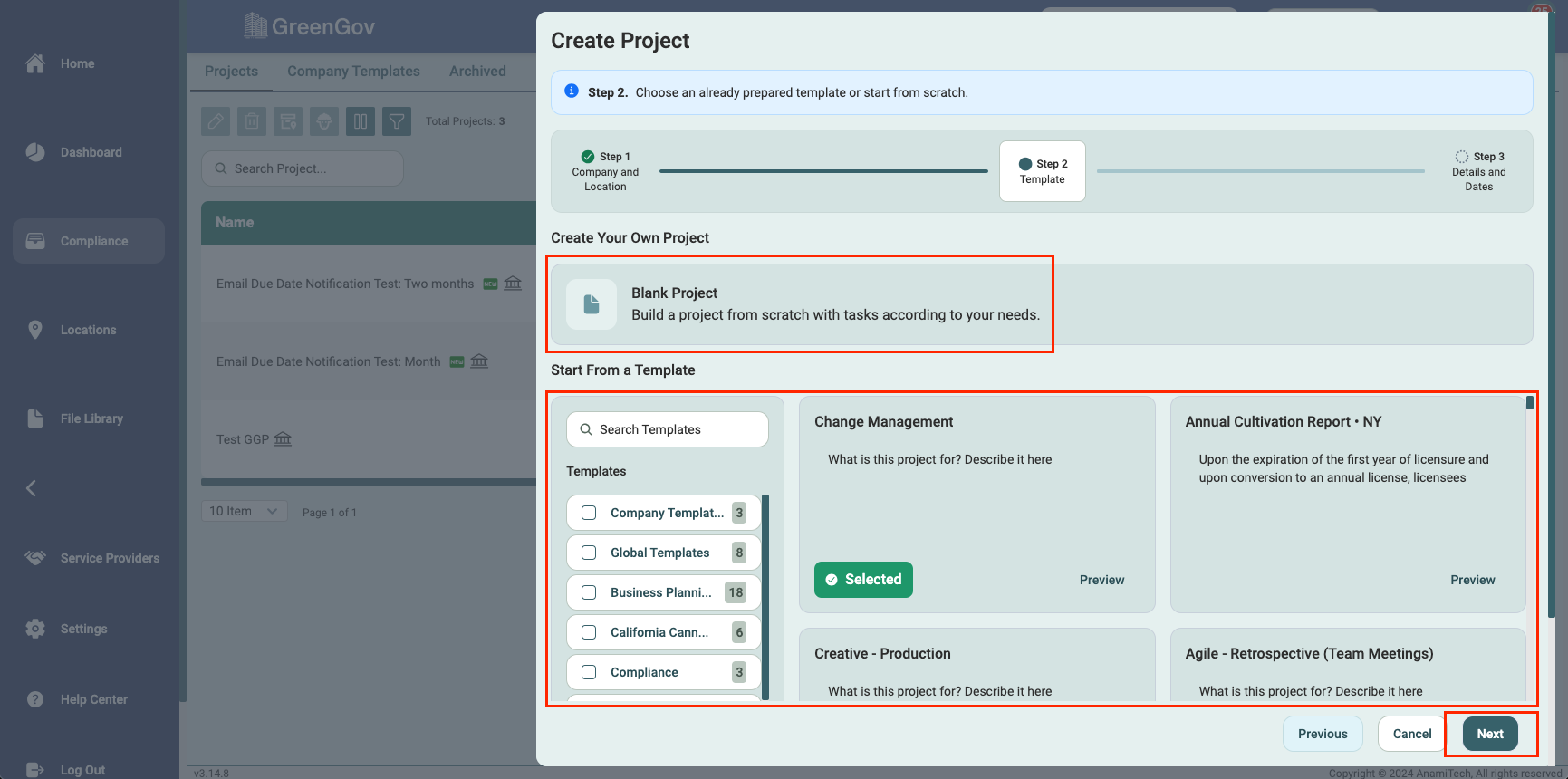
Task: Click the Blank Project document icon
Action: (591, 304)
